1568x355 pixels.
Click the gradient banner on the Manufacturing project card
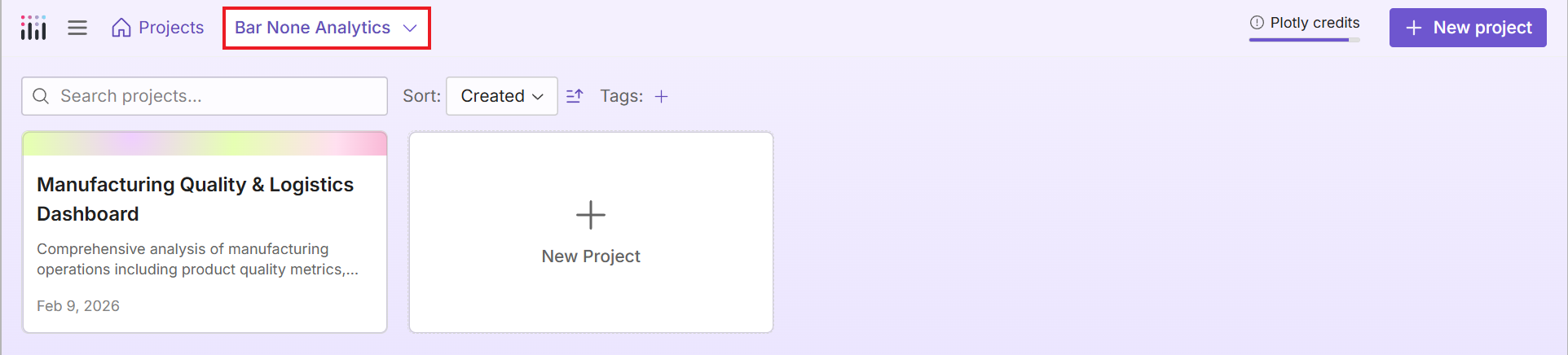pyautogui.click(x=205, y=144)
